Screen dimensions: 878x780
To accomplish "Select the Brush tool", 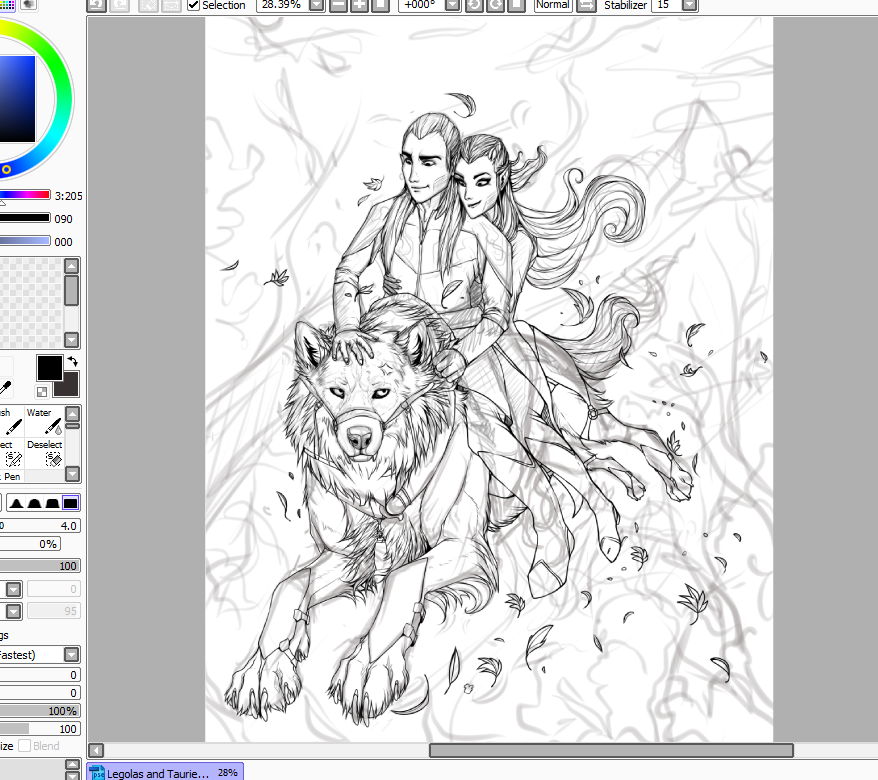I will 11,422.
